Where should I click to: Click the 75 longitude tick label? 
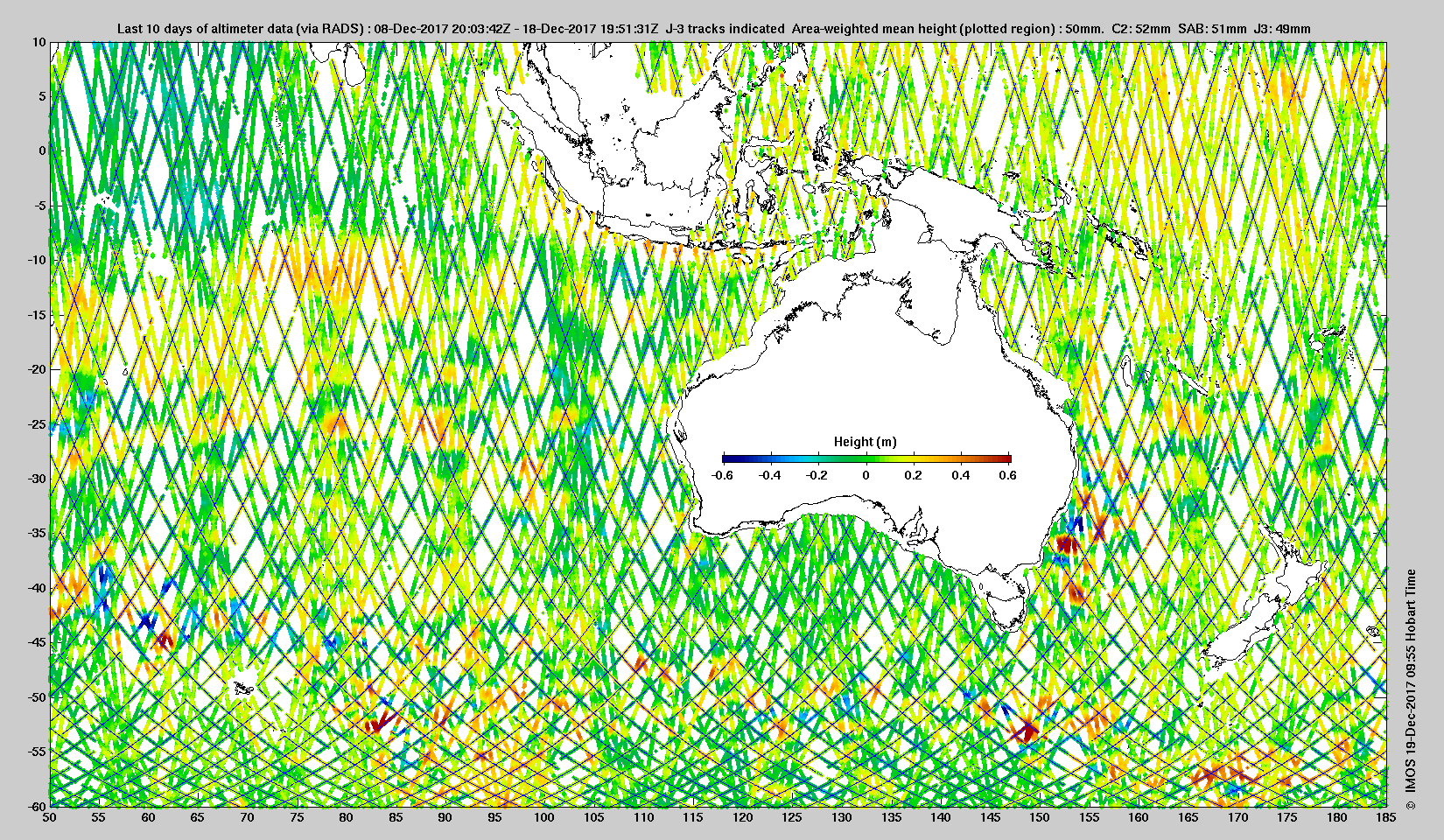point(297,818)
